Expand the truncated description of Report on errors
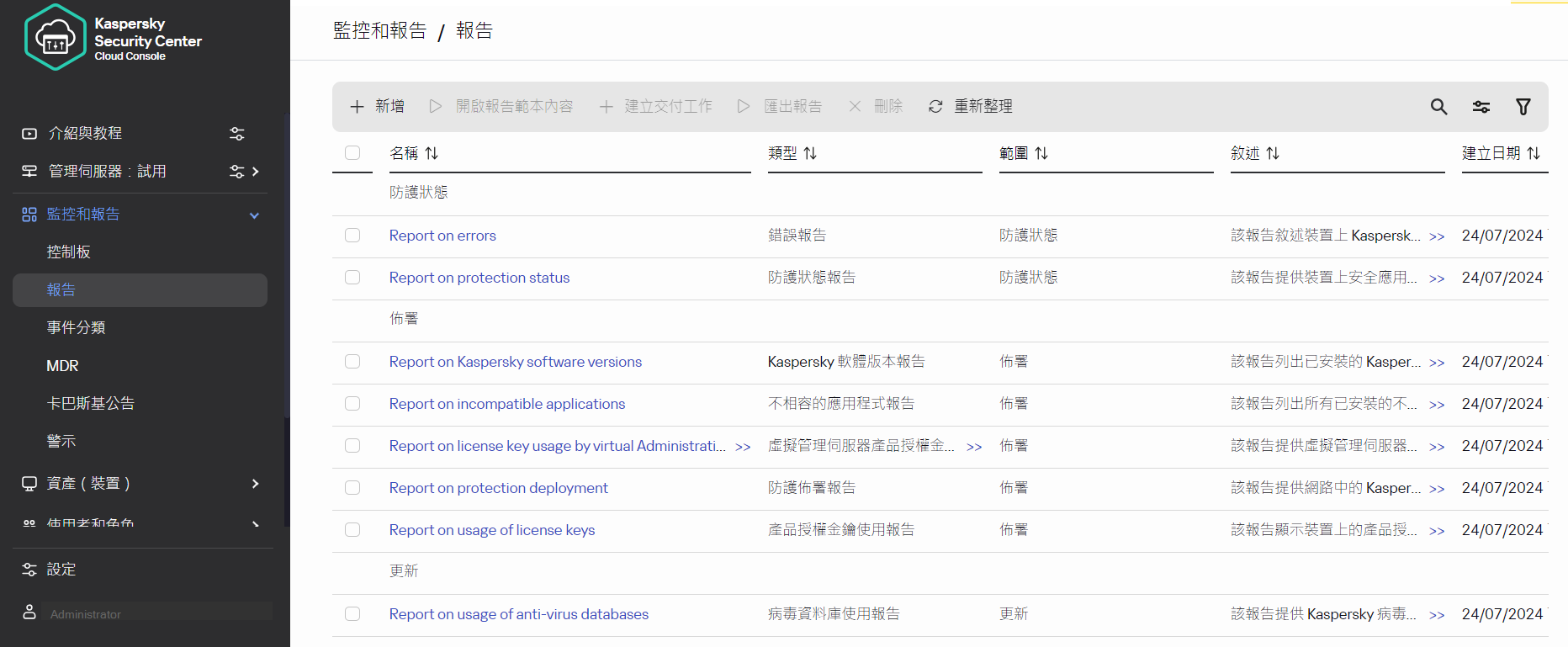Viewport: 1568px width, 647px height. [x=1437, y=236]
